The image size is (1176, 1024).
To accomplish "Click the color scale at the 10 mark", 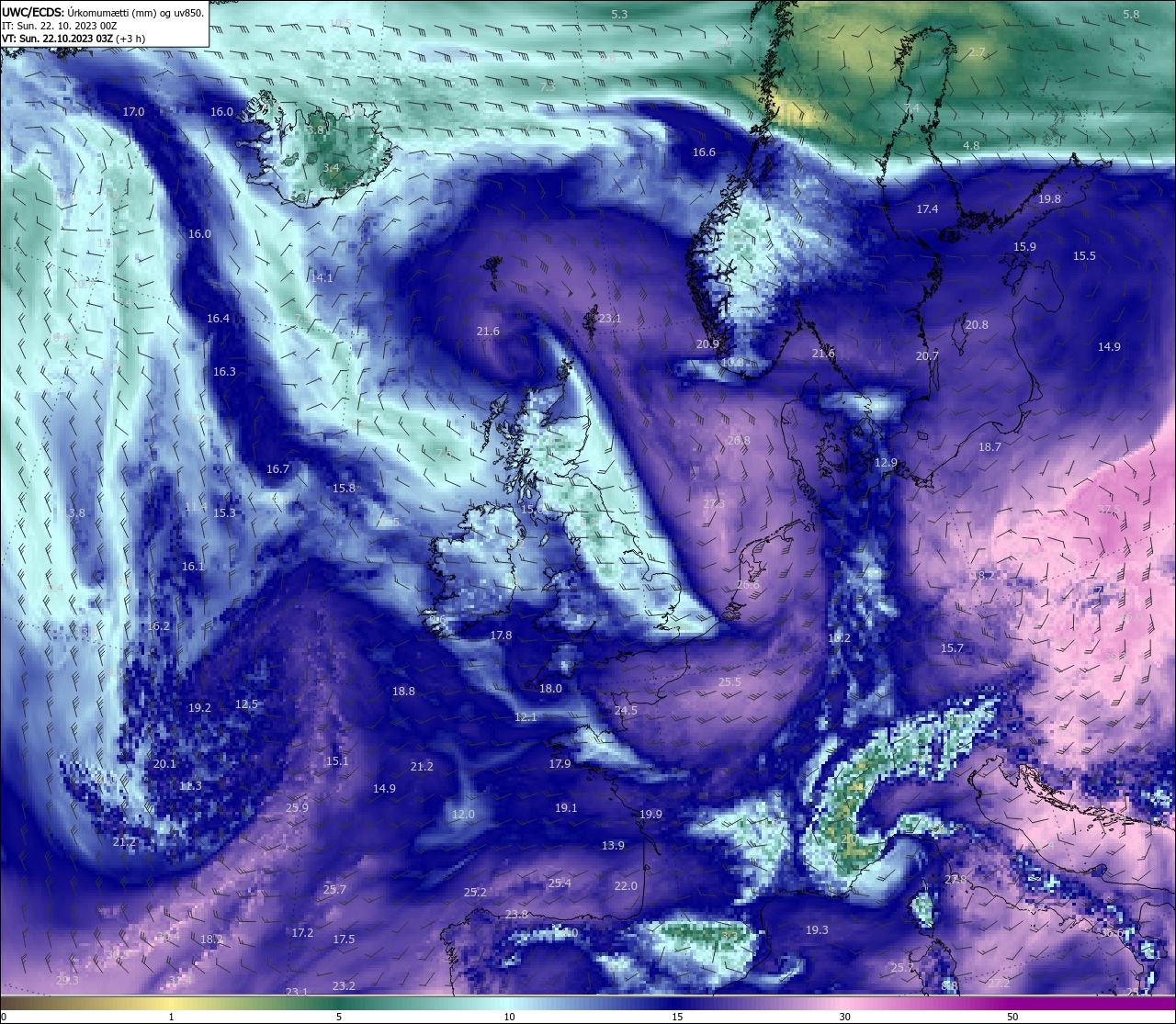I will point(508,1003).
